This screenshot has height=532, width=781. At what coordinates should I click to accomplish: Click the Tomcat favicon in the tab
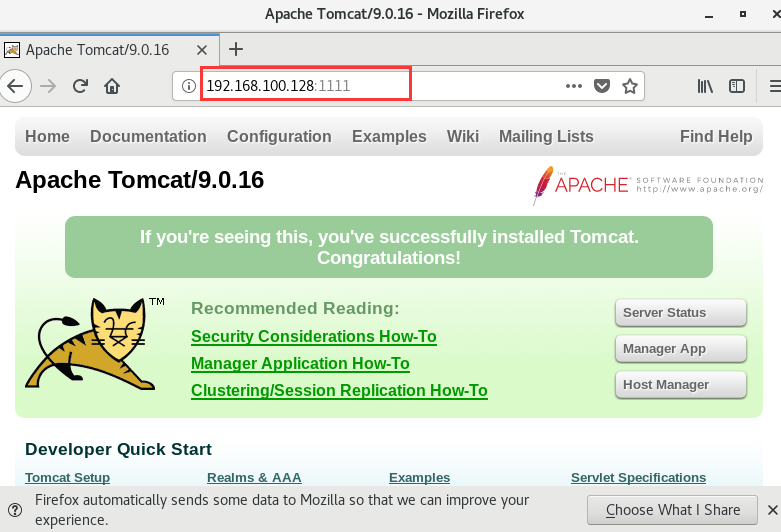tap(12, 50)
